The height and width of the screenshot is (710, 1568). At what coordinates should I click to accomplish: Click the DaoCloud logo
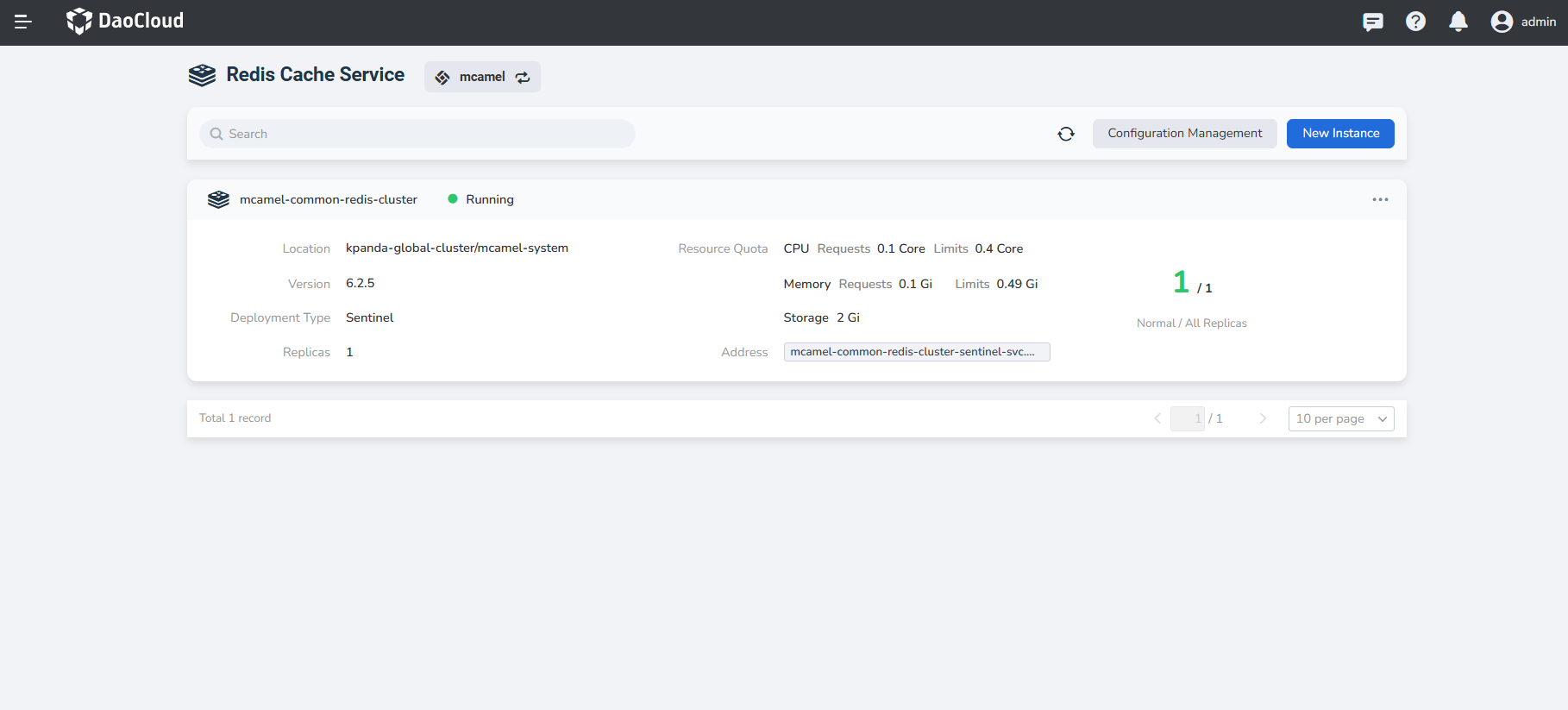[x=125, y=21]
